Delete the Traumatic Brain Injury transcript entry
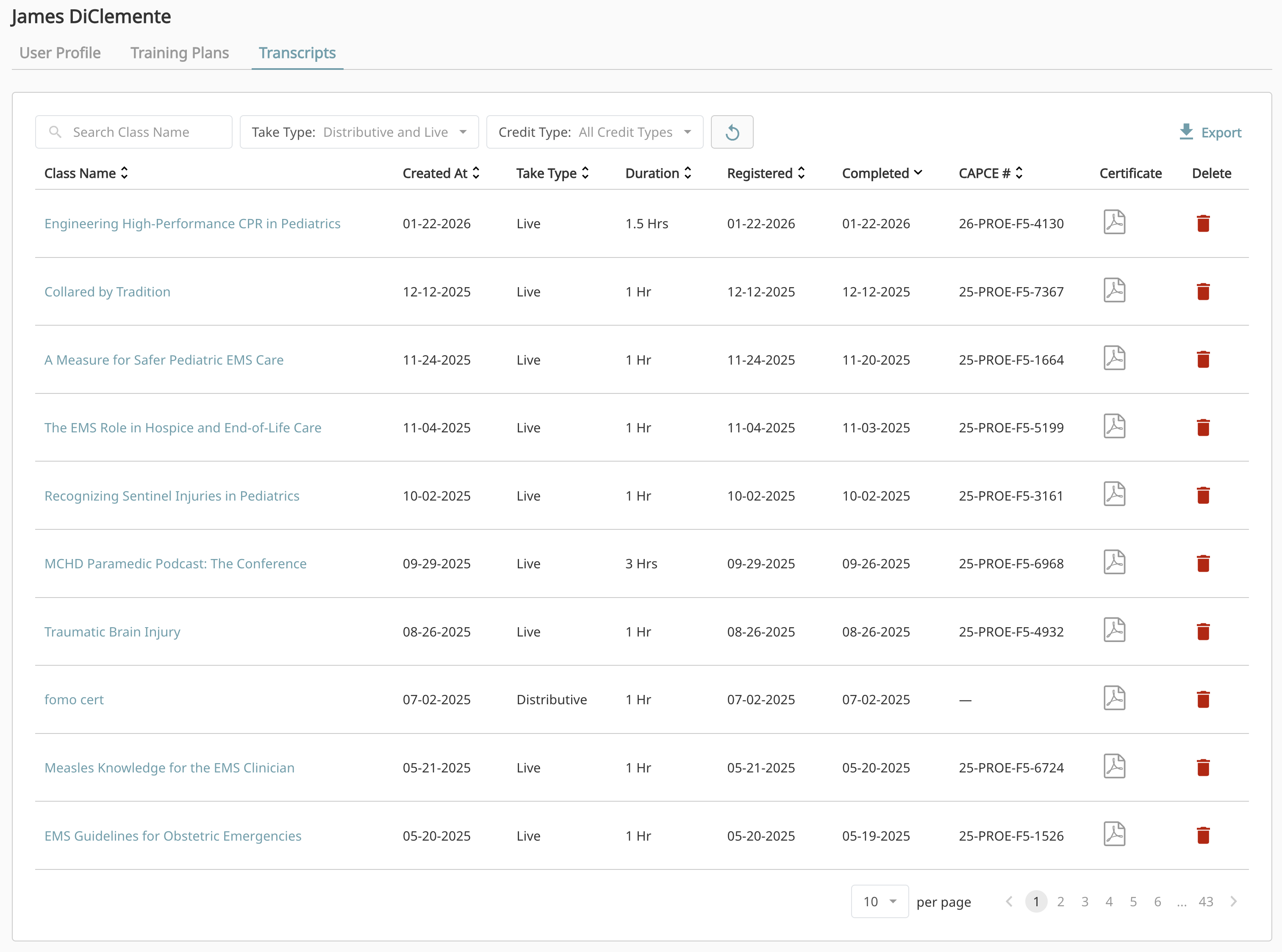Viewport: 1282px width, 952px height. point(1204,631)
